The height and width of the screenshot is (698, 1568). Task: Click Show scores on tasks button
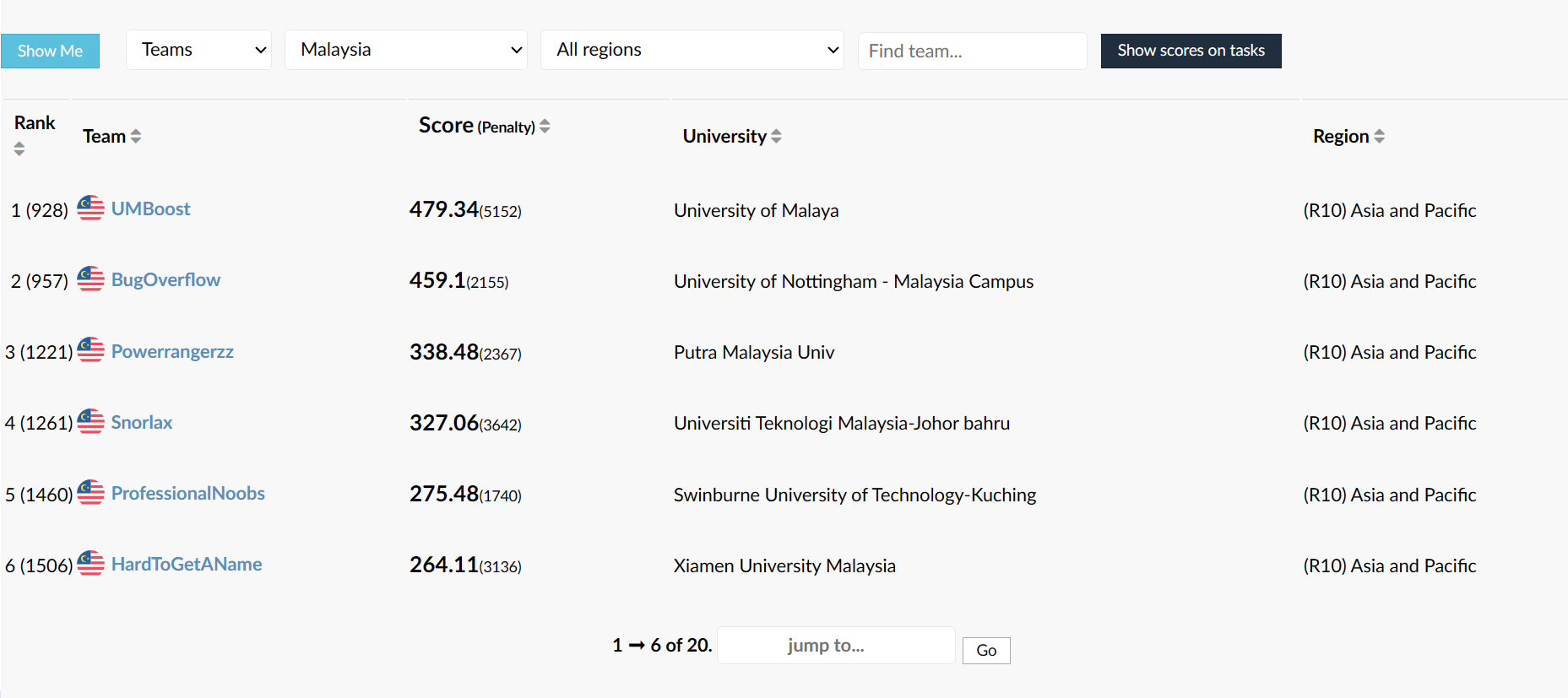coord(1191,51)
